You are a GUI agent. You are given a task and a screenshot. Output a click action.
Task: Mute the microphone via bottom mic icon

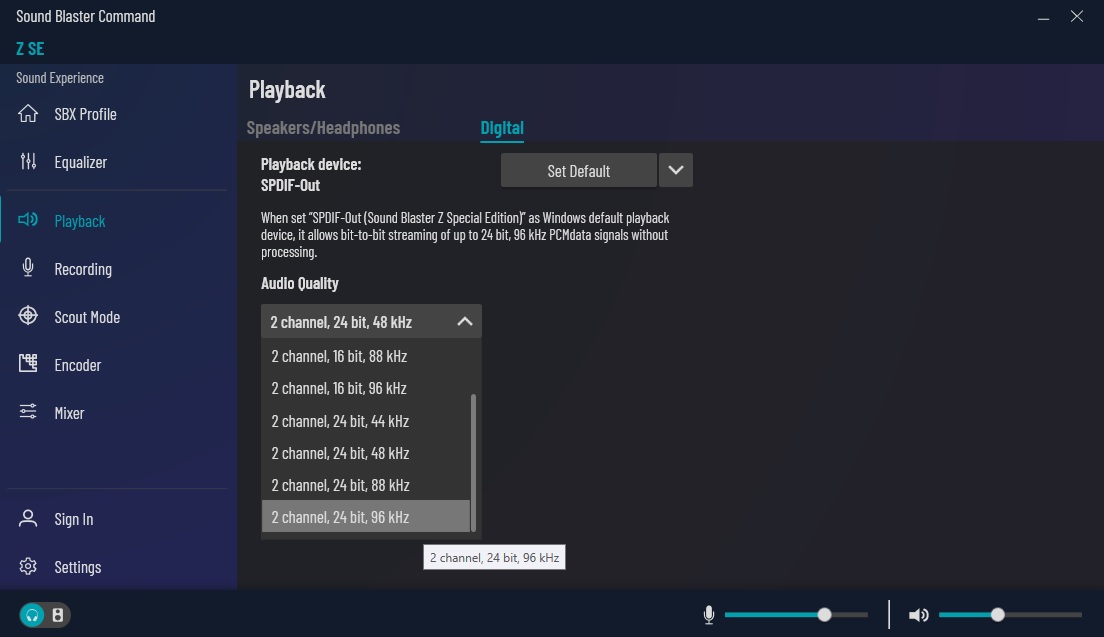[709, 614]
